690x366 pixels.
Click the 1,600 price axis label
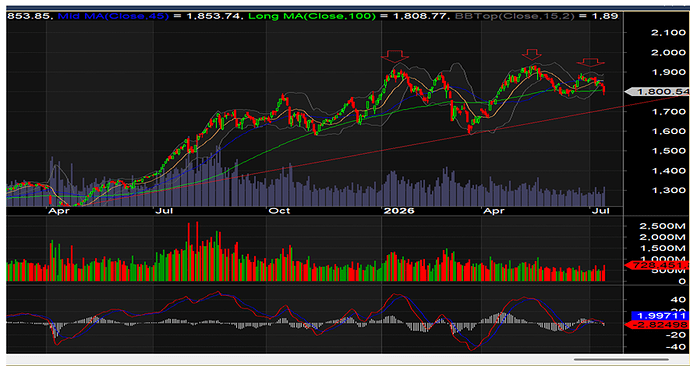(668, 131)
